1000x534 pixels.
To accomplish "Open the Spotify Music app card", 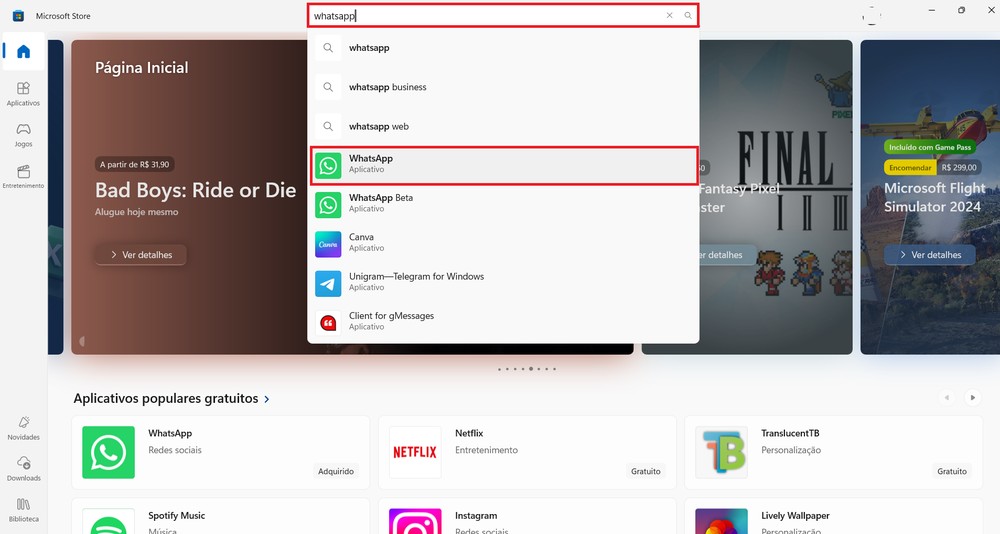I will point(221,516).
